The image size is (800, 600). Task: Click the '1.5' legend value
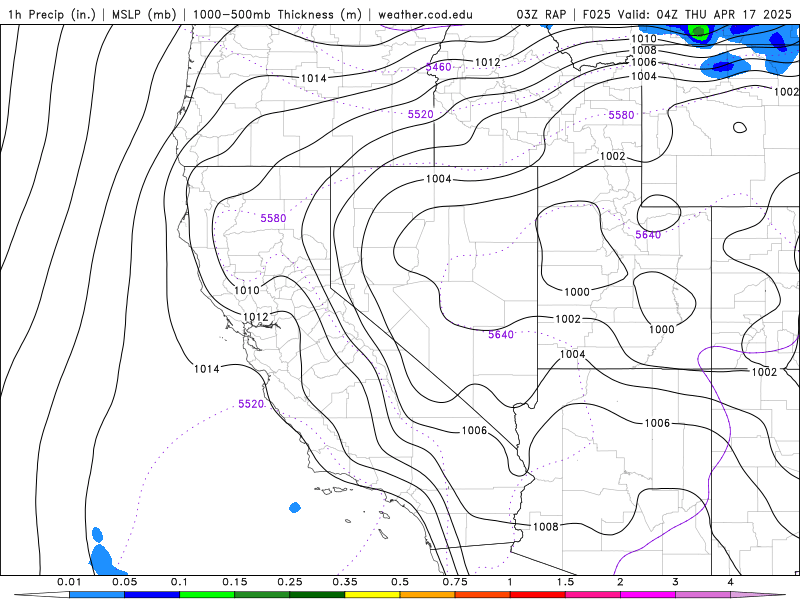pos(565,582)
